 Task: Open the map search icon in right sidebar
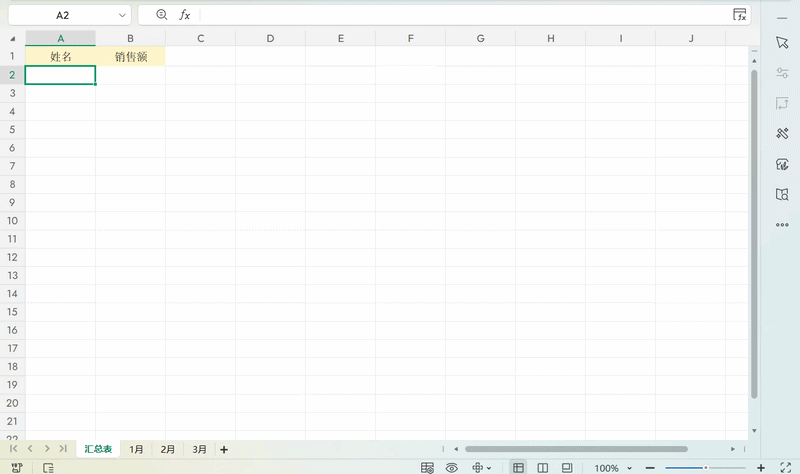point(782,194)
